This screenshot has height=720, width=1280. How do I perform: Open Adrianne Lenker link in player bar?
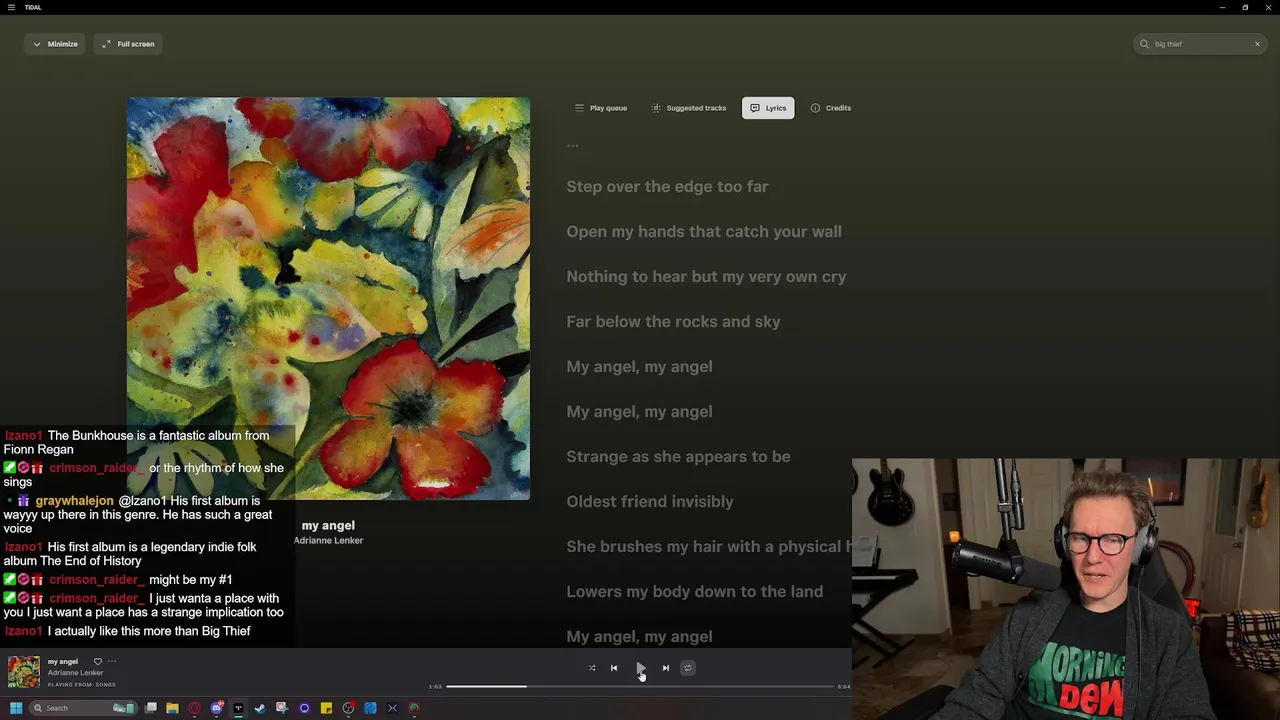click(75, 673)
